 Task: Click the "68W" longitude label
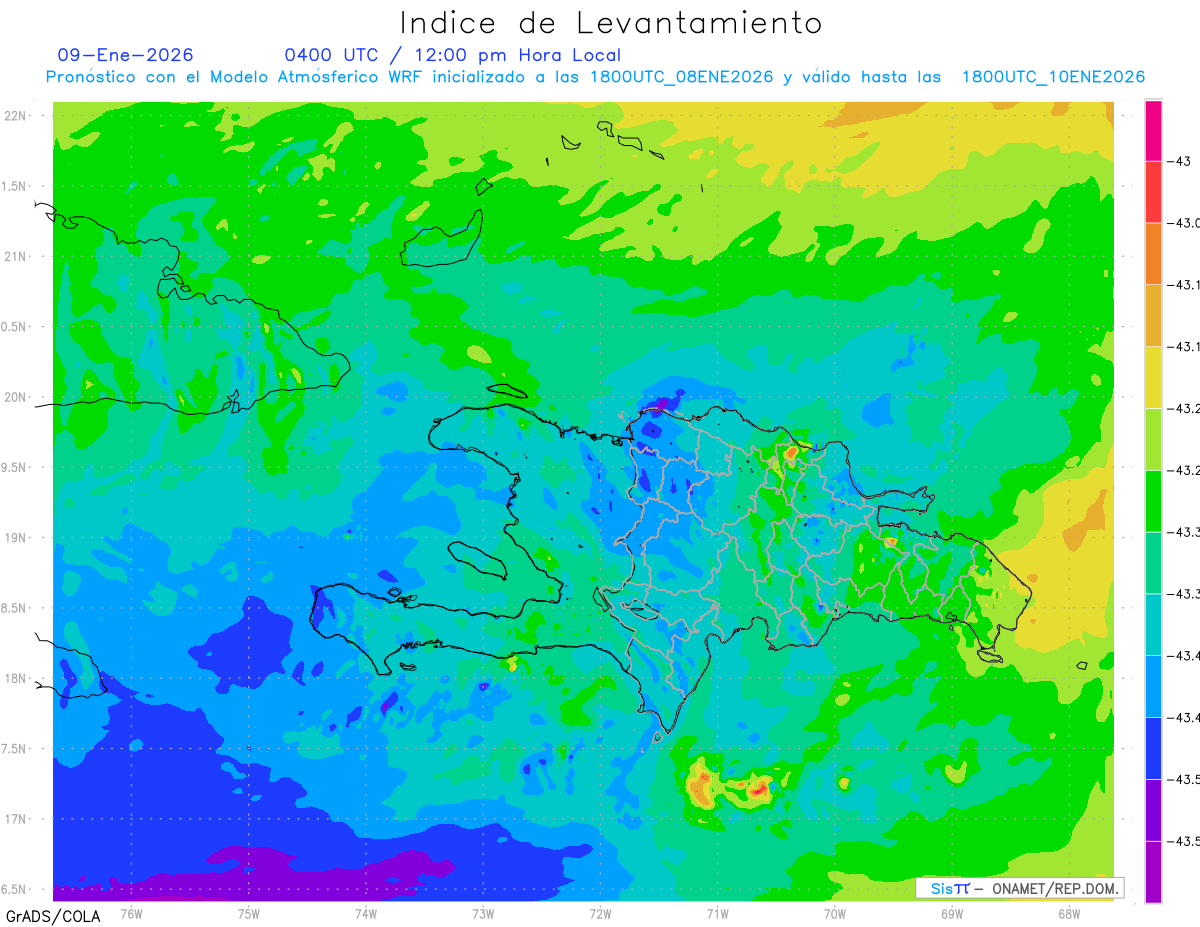pos(1069,913)
